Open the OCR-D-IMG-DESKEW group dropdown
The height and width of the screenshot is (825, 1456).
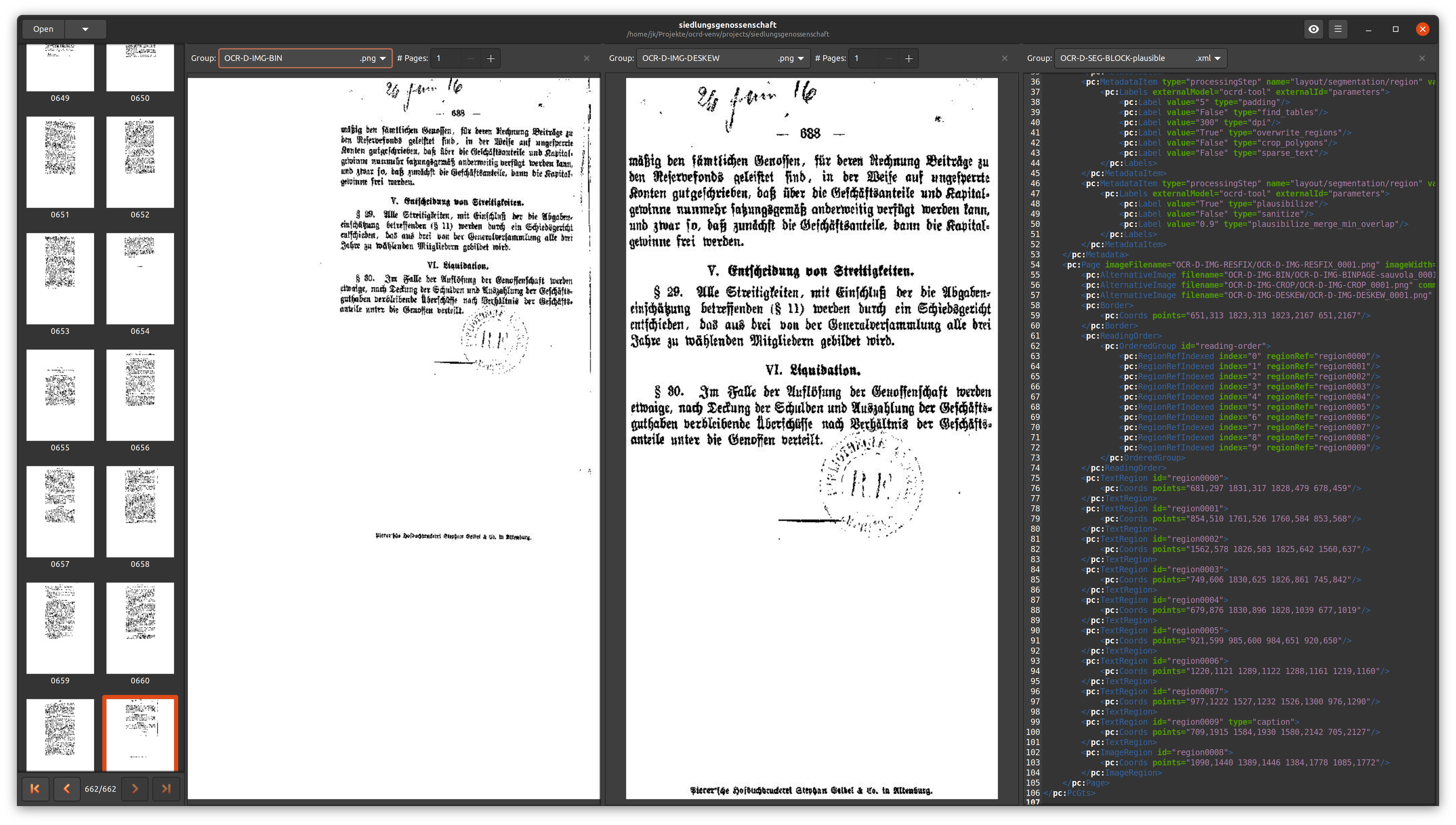[x=723, y=58]
